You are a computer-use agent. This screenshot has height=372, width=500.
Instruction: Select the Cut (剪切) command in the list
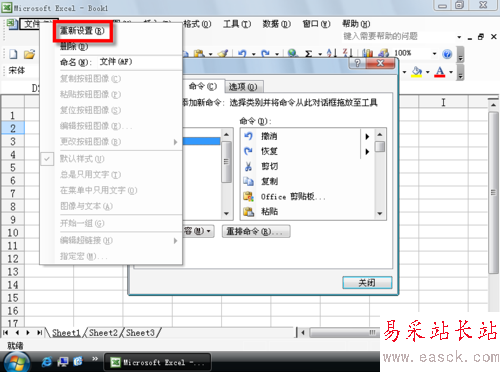pyautogui.click(x=269, y=166)
